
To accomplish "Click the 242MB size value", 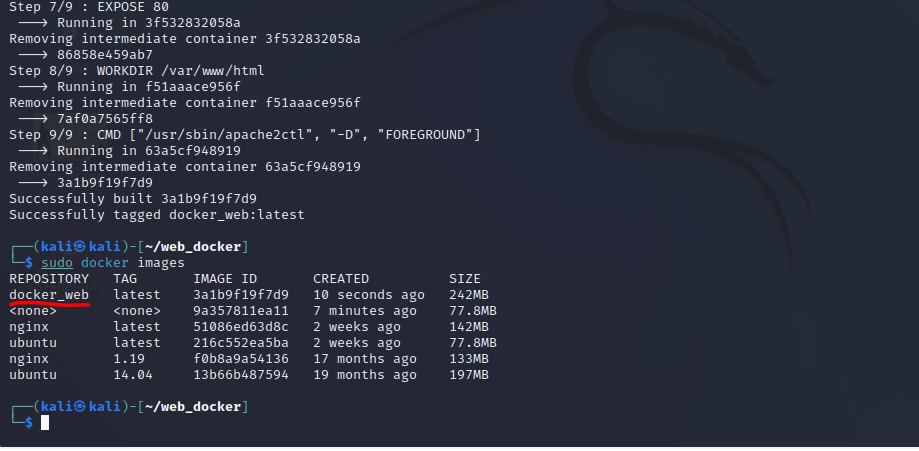I will 469,294.
